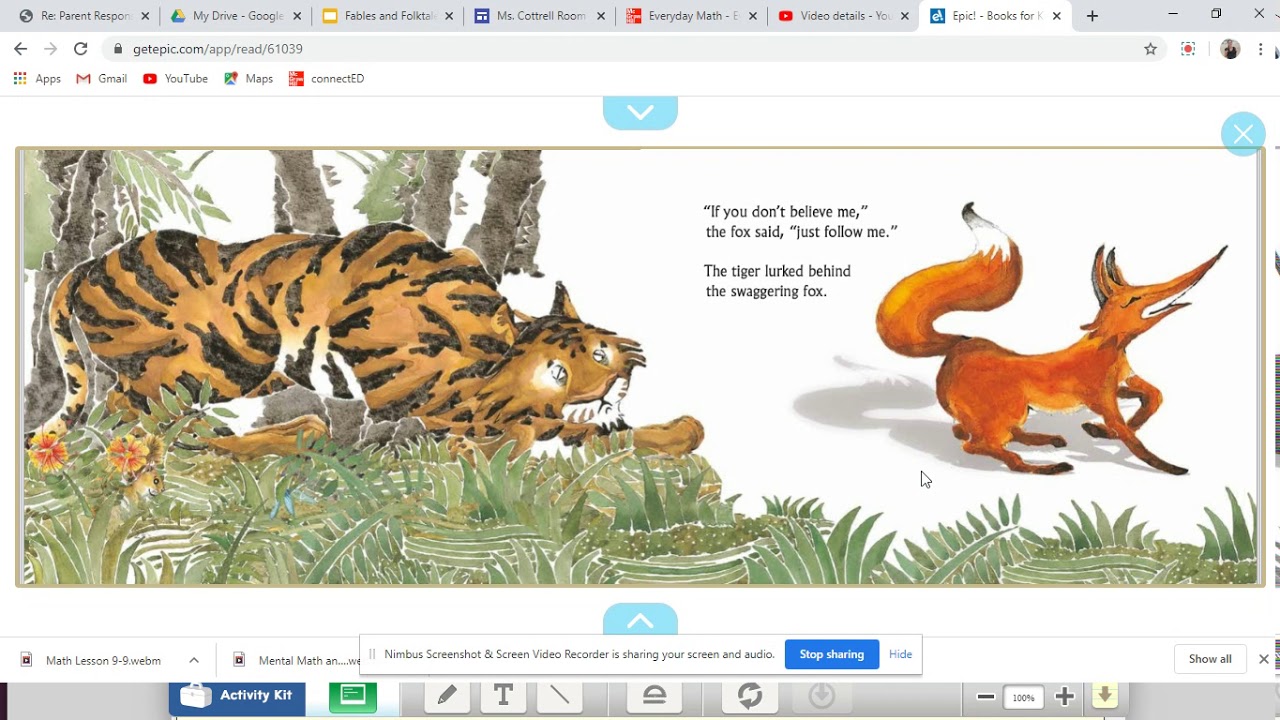Show all downloads
The height and width of the screenshot is (720, 1280).
pyautogui.click(x=1210, y=659)
